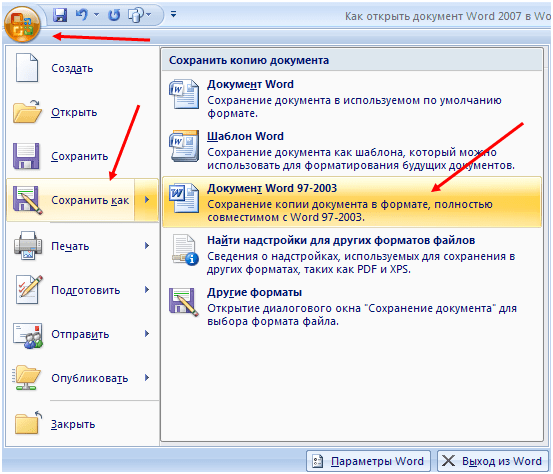Image resolution: width=553 pixels, height=474 pixels.
Task: Expand the Отправить submenu arrow
Action: (147, 334)
